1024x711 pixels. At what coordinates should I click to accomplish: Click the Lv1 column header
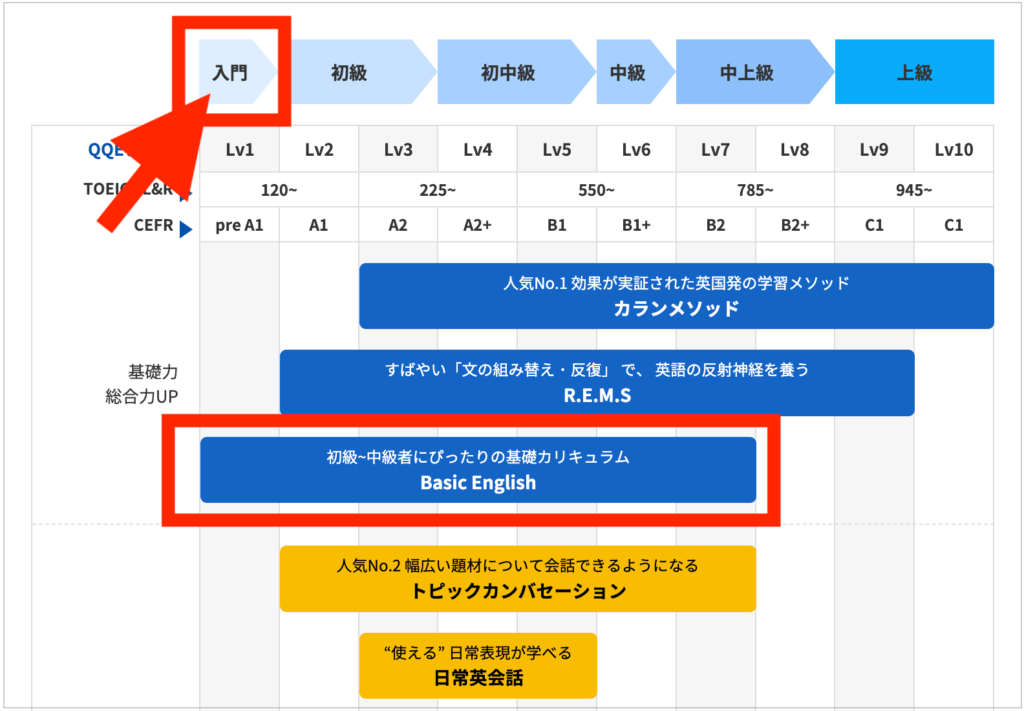pyautogui.click(x=239, y=150)
